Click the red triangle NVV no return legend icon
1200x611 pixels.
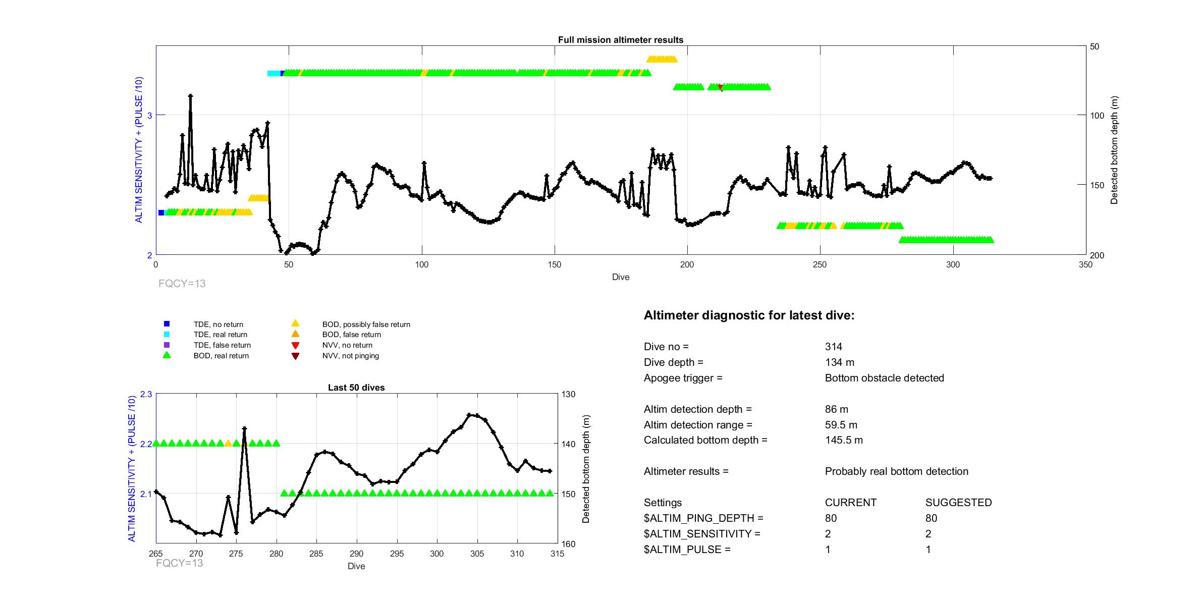295,345
